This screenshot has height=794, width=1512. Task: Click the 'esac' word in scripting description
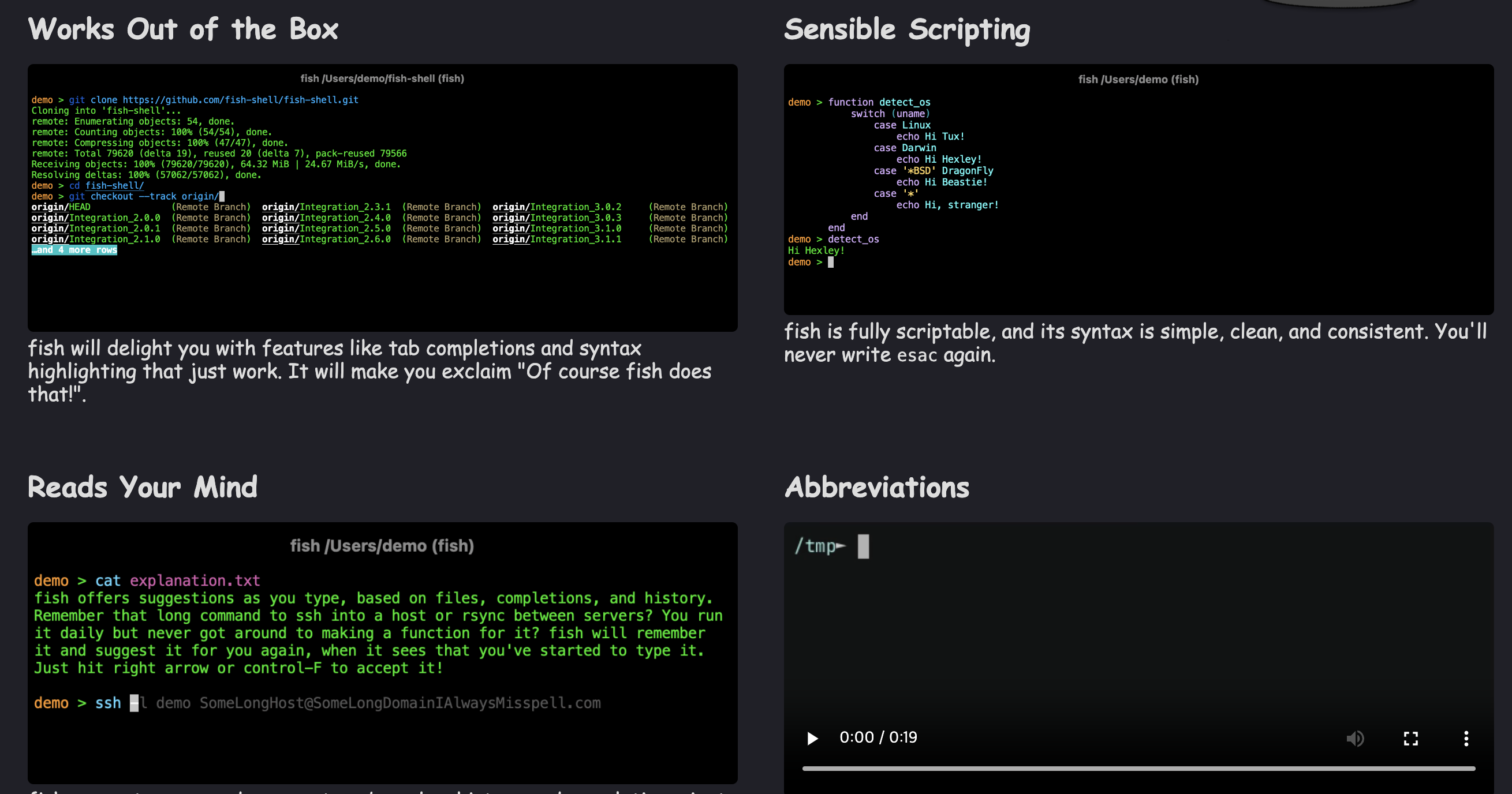click(x=916, y=355)
